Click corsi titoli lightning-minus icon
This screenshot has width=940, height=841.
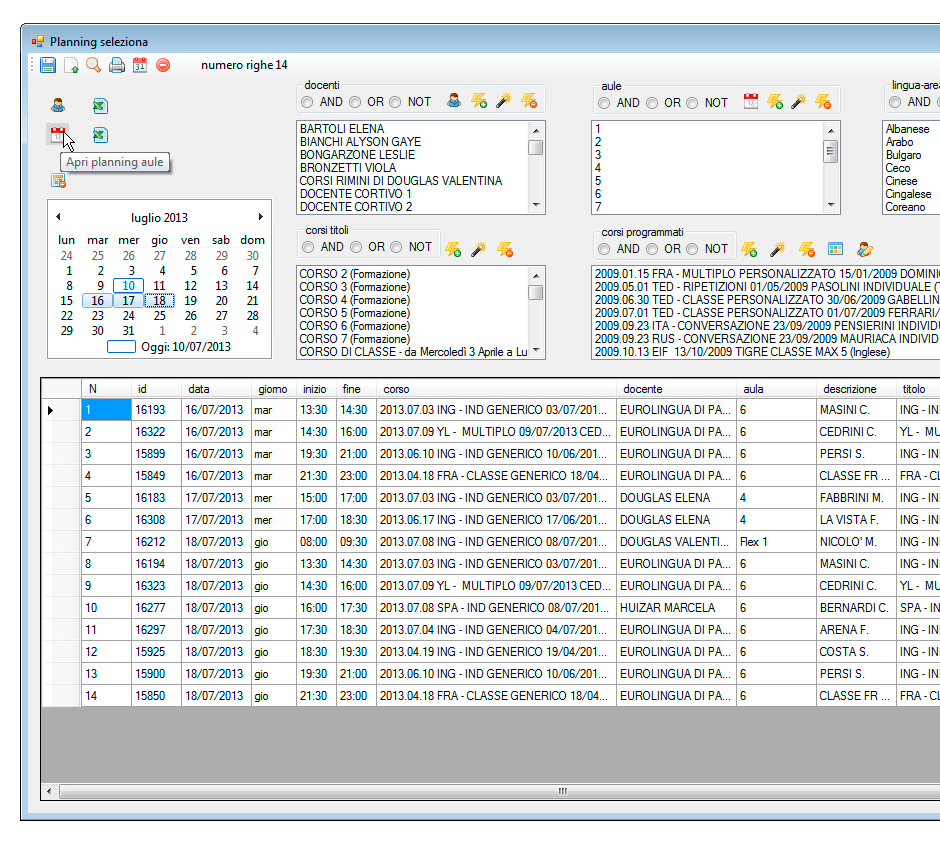click(x=505, y=249)
